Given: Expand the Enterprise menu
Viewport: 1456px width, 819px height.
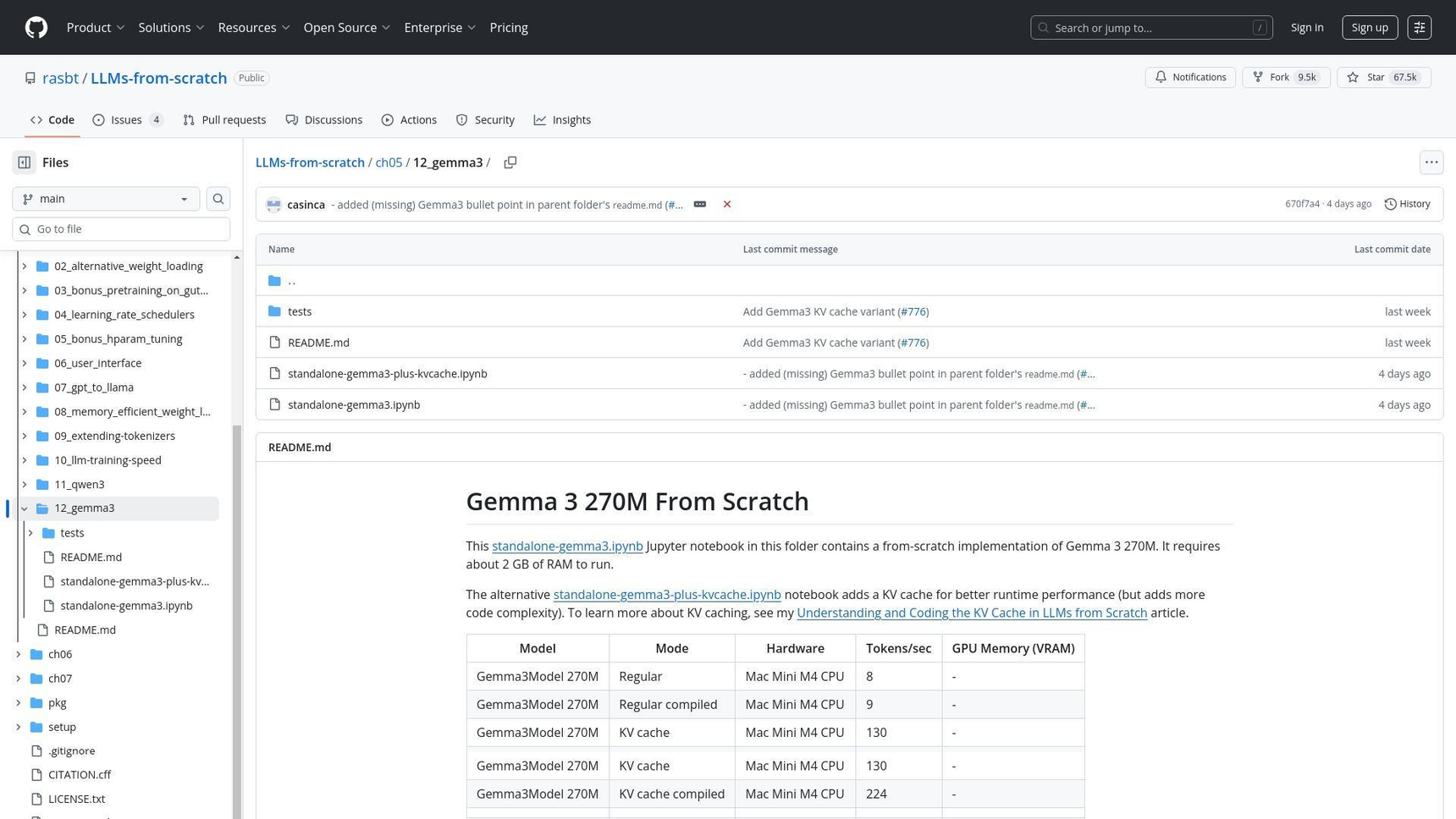Looking at the screenshot, I should (440, 27).
